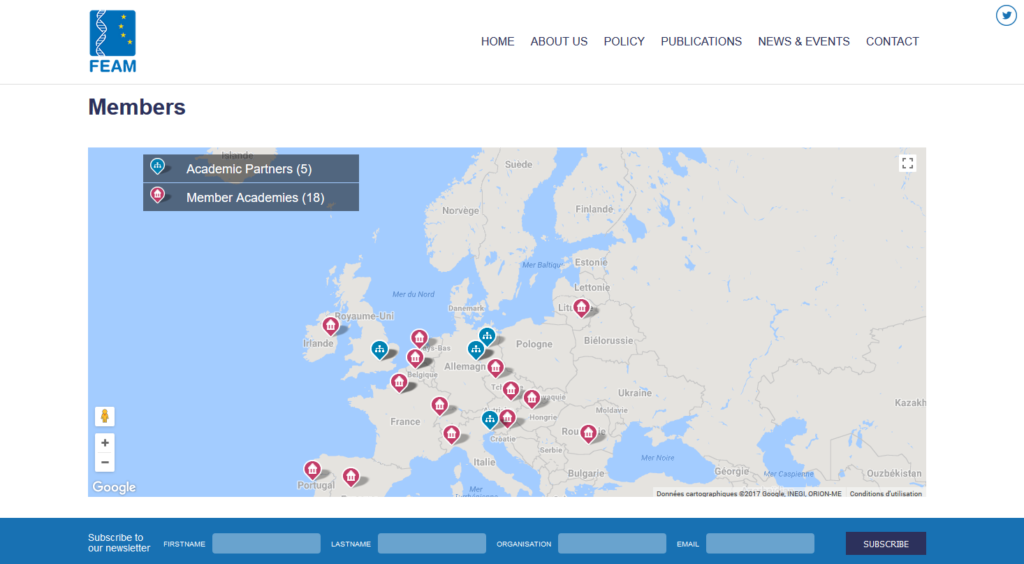Image resolution: width=1024 pixels, height=564 pixels.
Task: Focus the Firstname newsletter field
Action: pyautogui.click(x=266, y=544)
